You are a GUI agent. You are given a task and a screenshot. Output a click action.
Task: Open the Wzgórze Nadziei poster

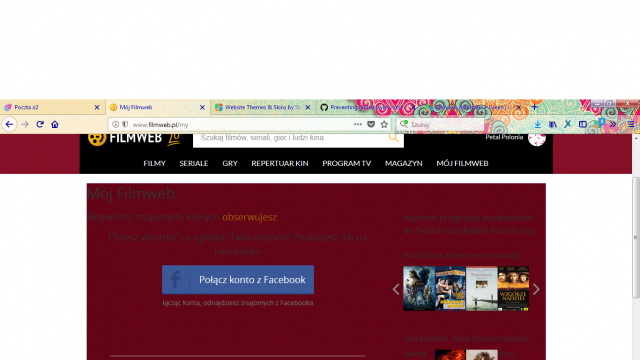tap(513, 288)
